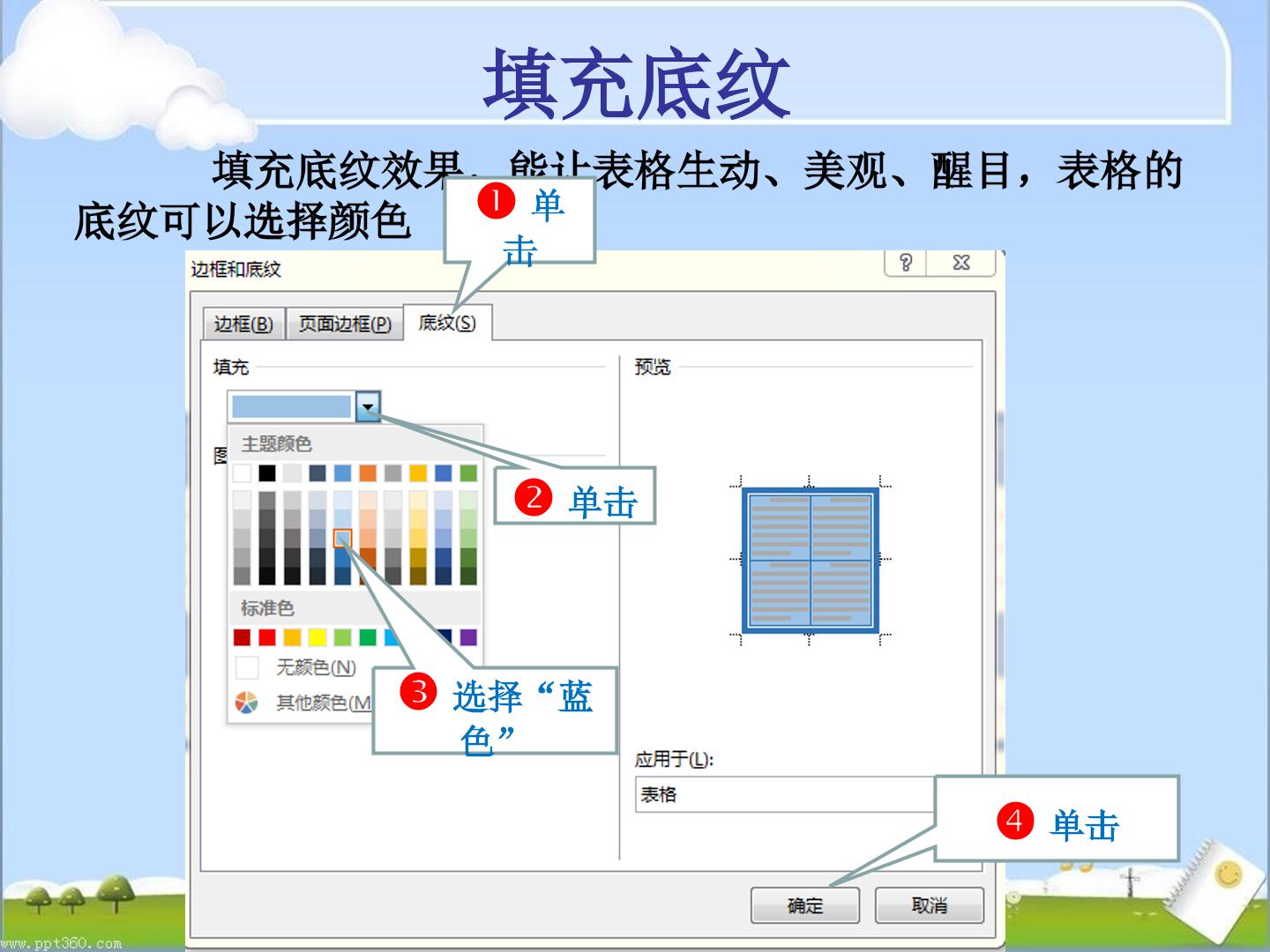Pick the orange theme color swatch

point(368,473)
